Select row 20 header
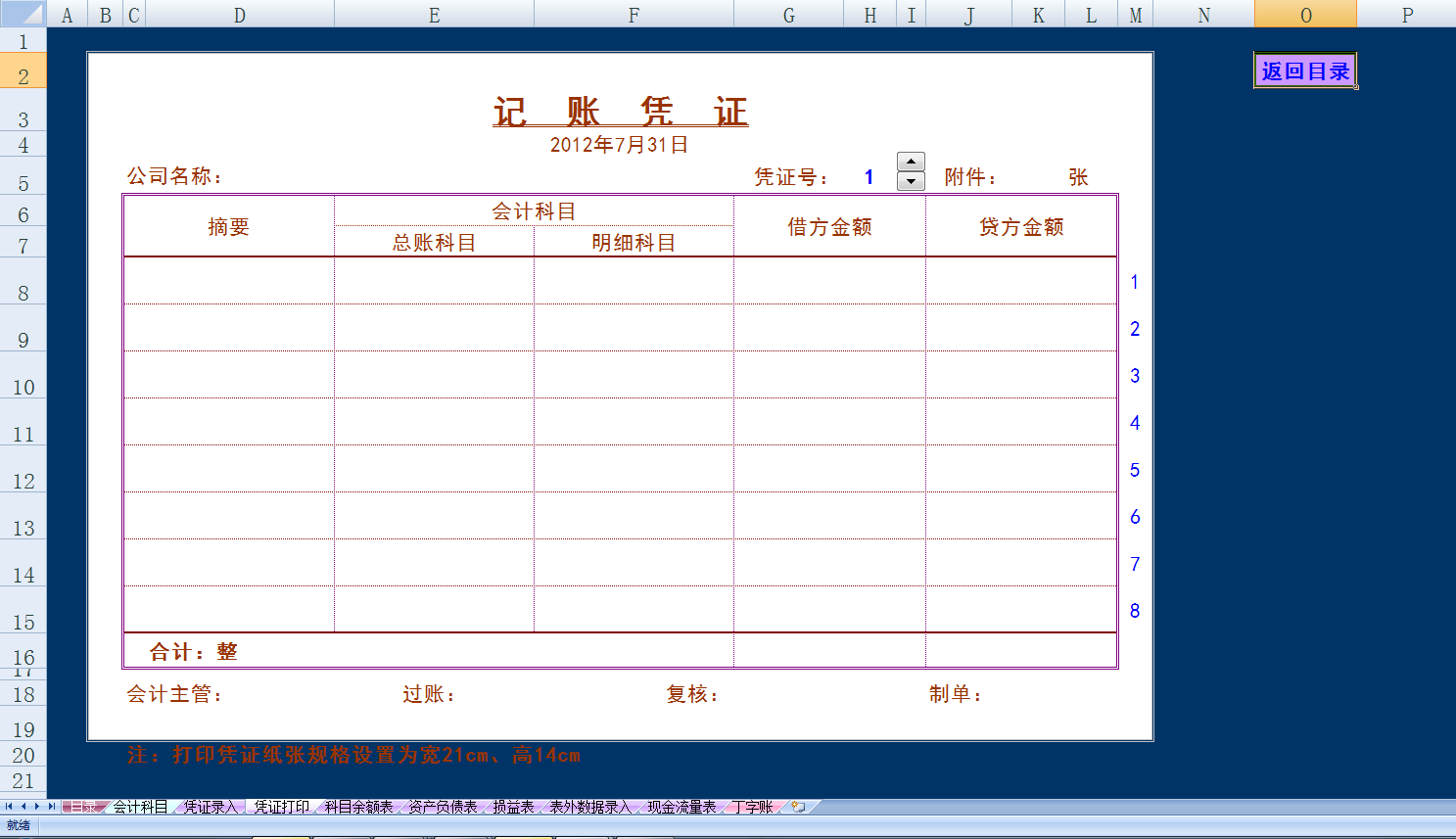 [x=23, y=755]
